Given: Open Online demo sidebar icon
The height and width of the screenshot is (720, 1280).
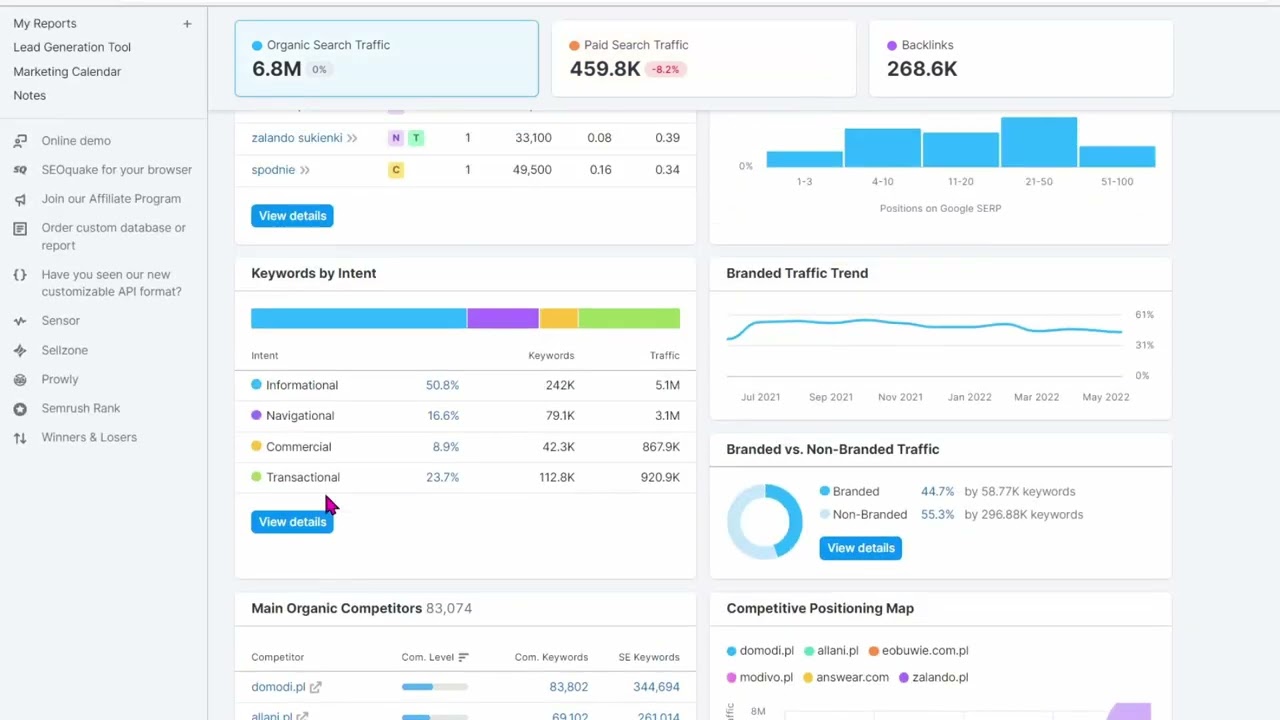Looking at the screenshot, I should pos(20,141).
